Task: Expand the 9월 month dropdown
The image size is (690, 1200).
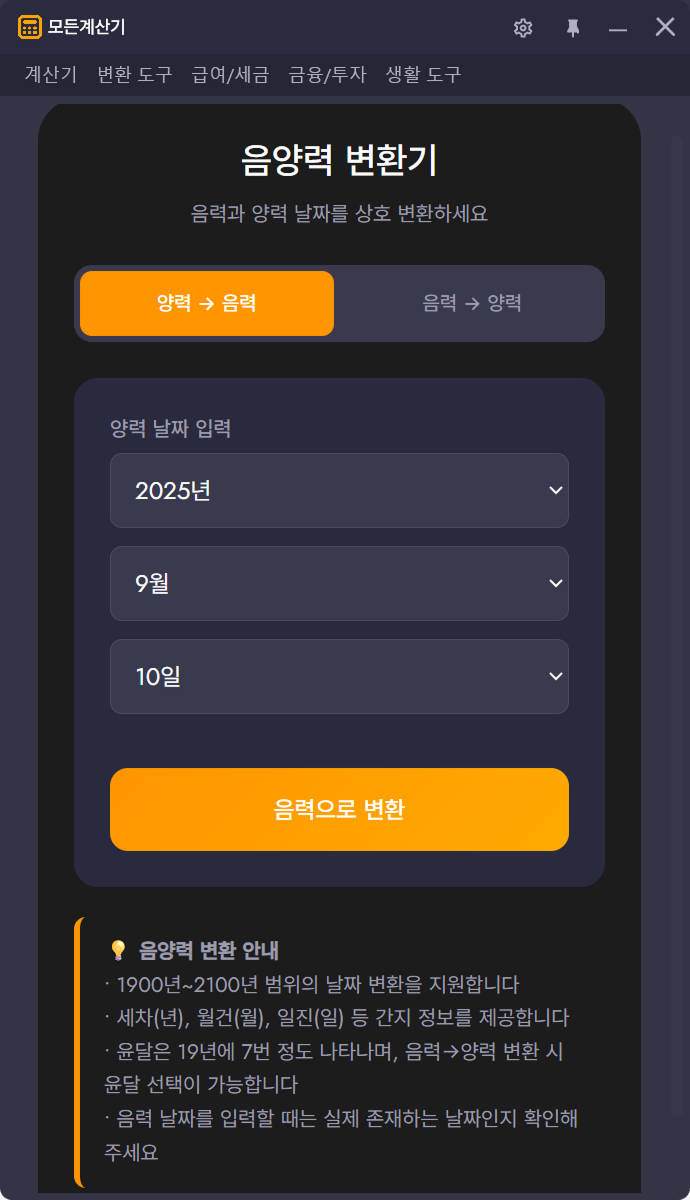Action: coord(339,584)
